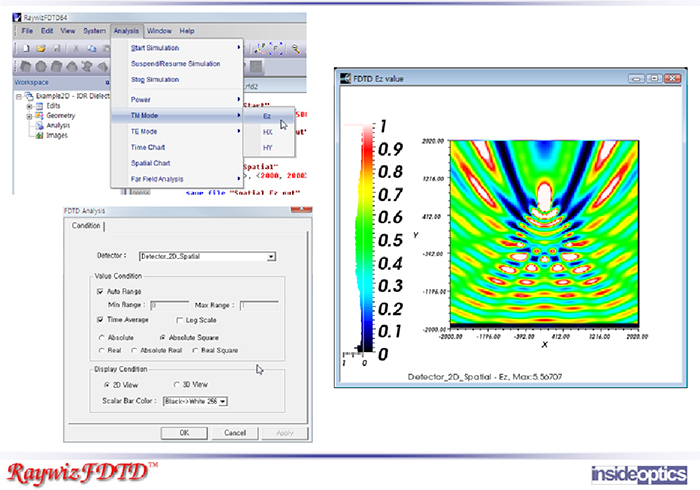Pin the Workspace panel

click(107, 83)
